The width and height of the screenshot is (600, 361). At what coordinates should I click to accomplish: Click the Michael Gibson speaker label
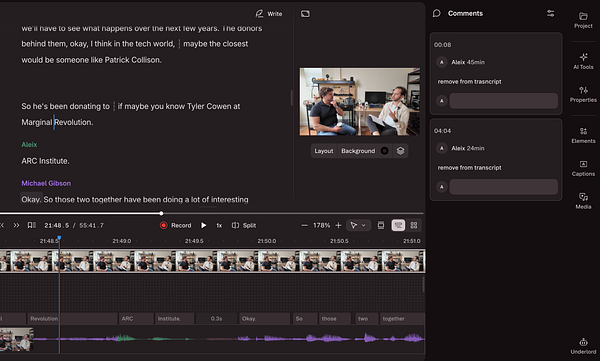46,183
